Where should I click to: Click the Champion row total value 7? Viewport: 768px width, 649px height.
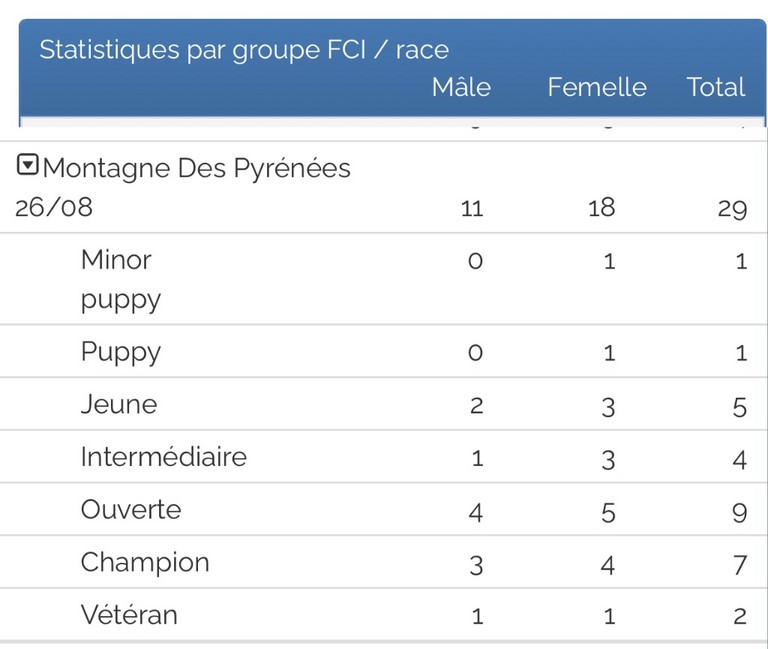pos(739,566)
